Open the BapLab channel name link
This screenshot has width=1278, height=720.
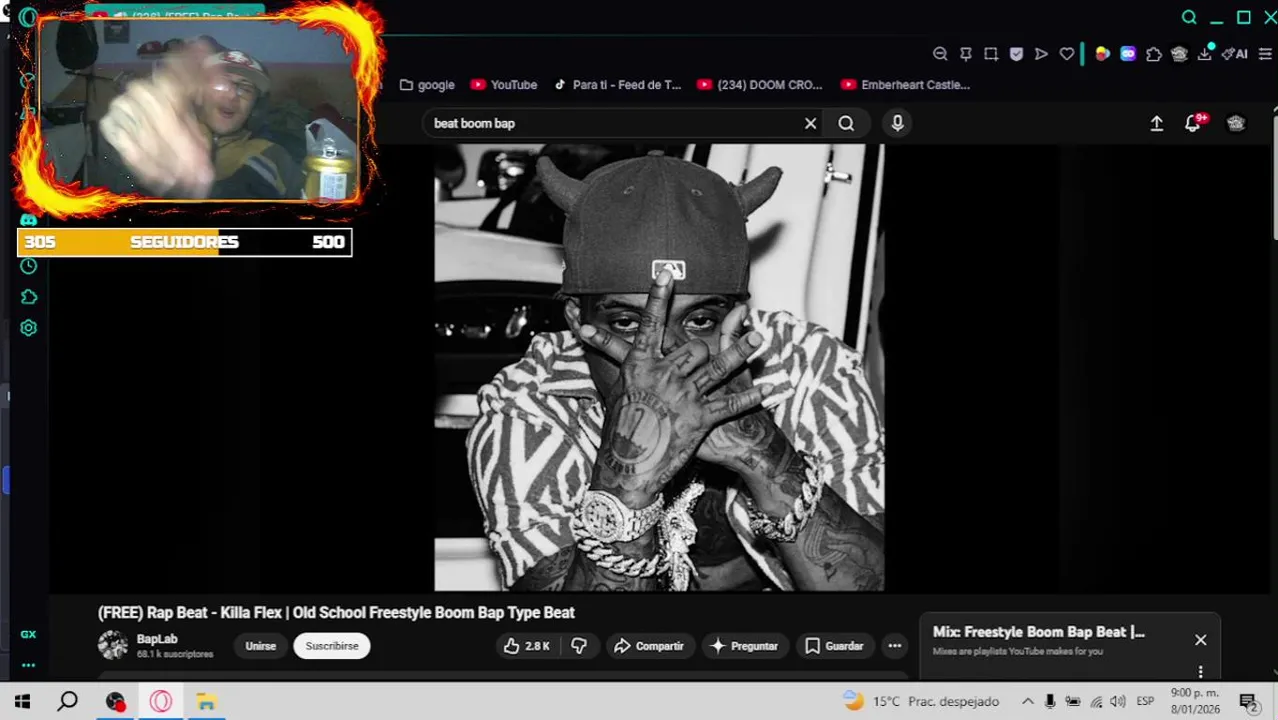coord(157,639)
